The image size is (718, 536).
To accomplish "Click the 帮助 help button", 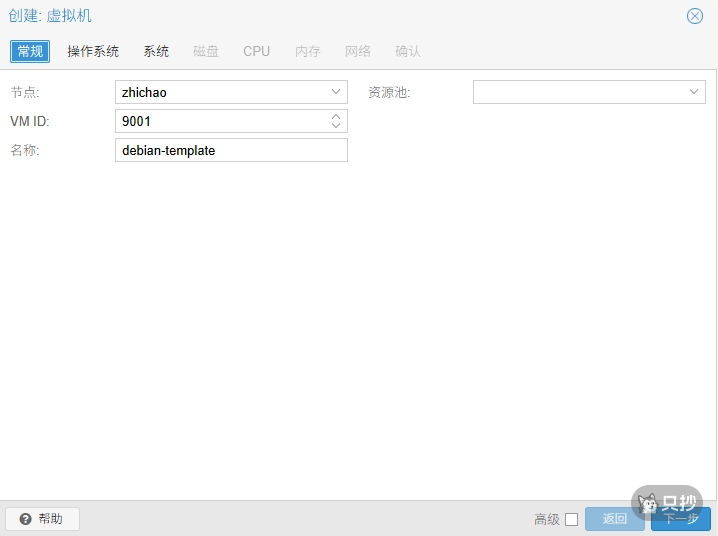I will 42,519.
